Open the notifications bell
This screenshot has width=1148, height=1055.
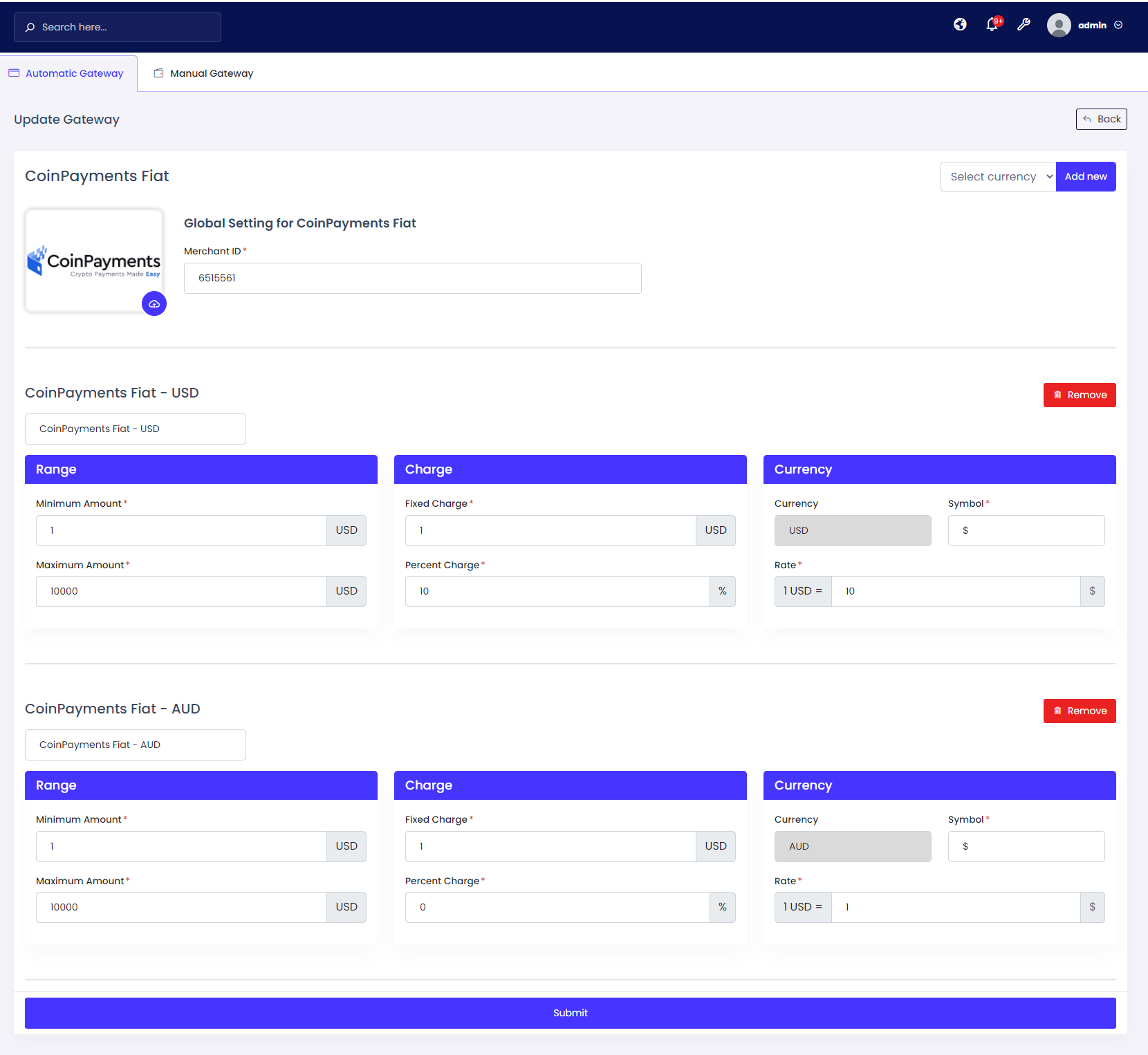(992, 25)
